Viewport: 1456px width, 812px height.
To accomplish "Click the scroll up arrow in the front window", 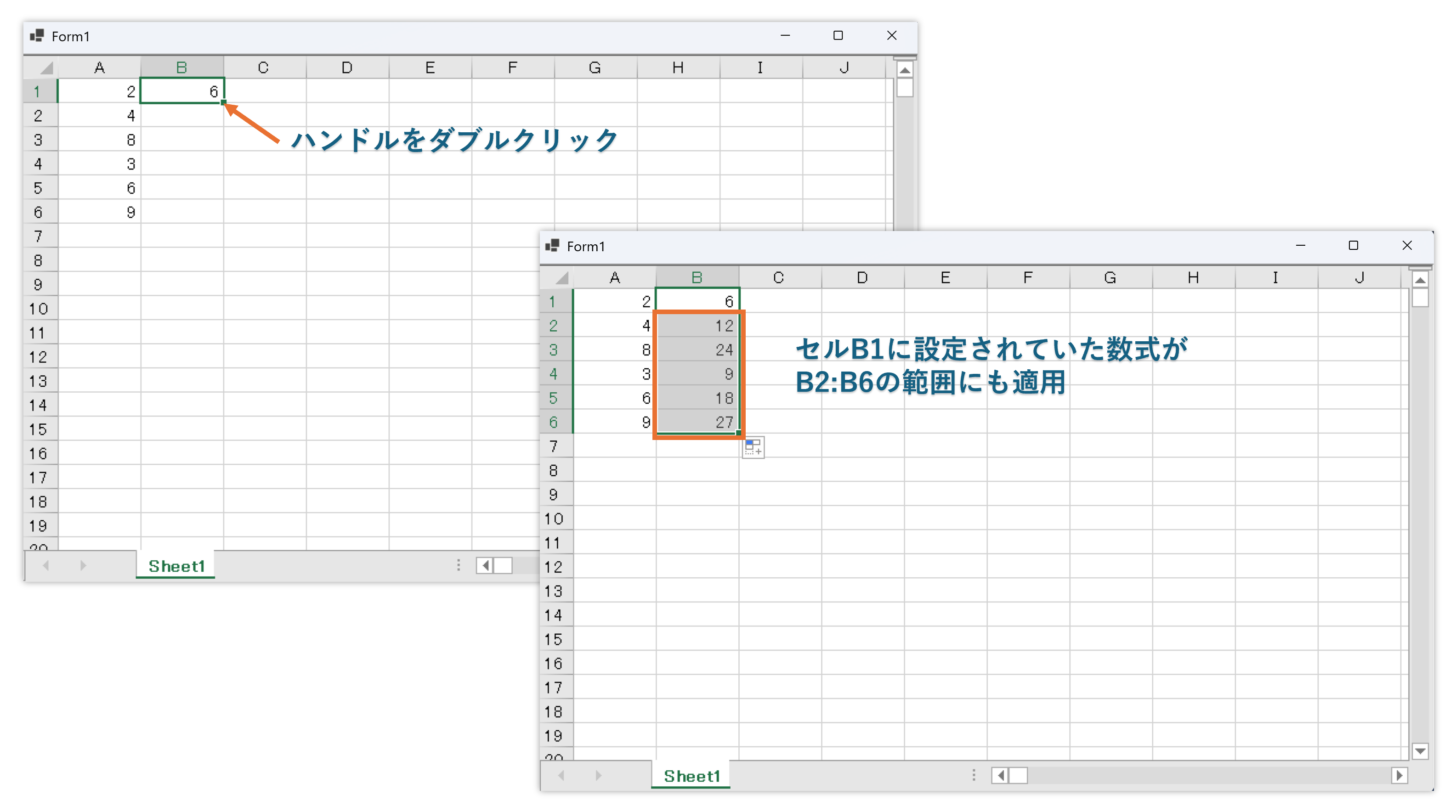I will [1420, 280].
